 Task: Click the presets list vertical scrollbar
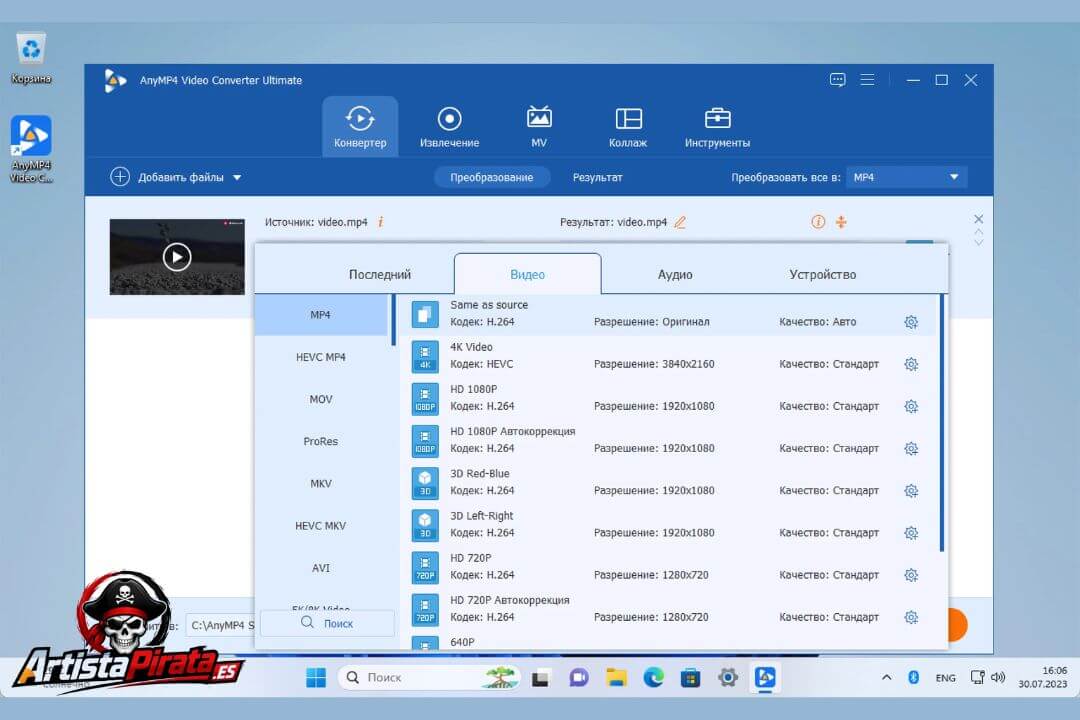(942, 423)
